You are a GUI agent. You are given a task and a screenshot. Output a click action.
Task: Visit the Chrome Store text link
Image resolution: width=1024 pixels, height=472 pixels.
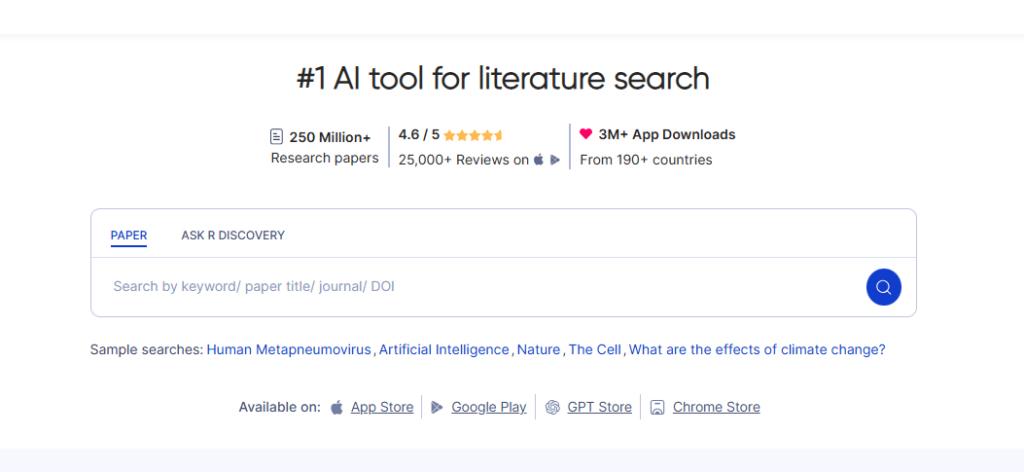pos(716,407)
